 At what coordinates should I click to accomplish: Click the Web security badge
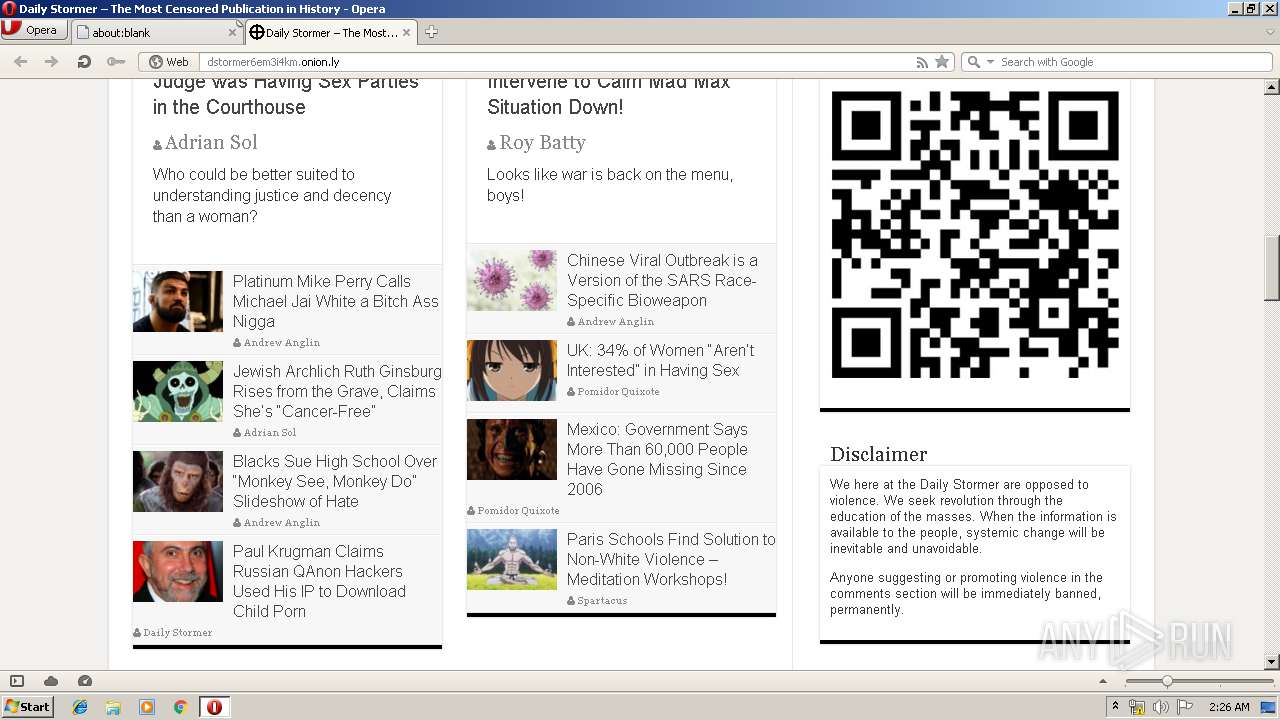[x=169, y=62]
